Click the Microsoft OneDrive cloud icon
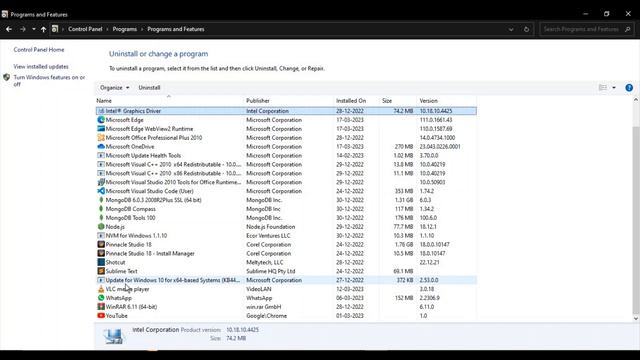Viewport: 640px width, 360px height. tap(101, 147)
